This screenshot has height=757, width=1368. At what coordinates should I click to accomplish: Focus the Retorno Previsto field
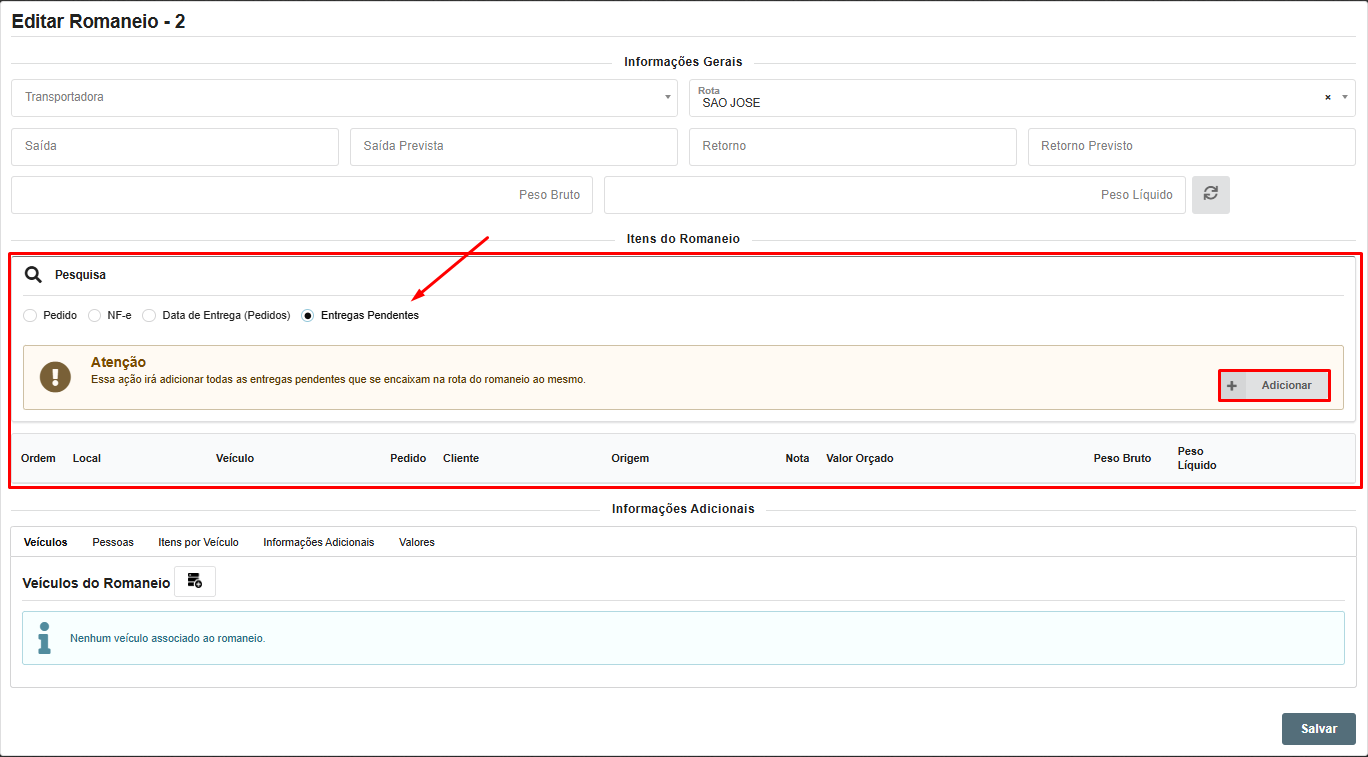click(1191, 146)
